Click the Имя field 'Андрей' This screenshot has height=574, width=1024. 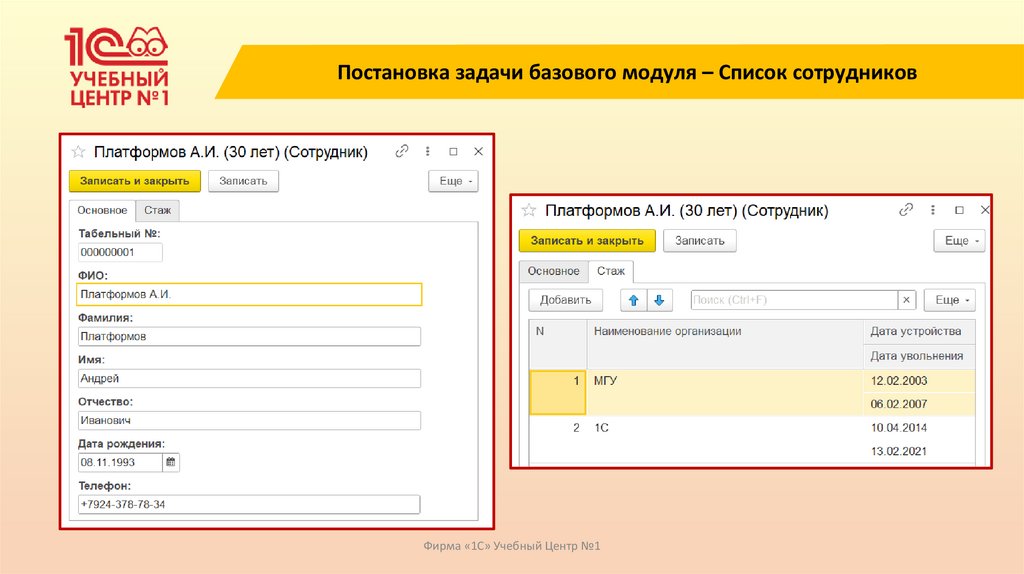click(249, 378)
